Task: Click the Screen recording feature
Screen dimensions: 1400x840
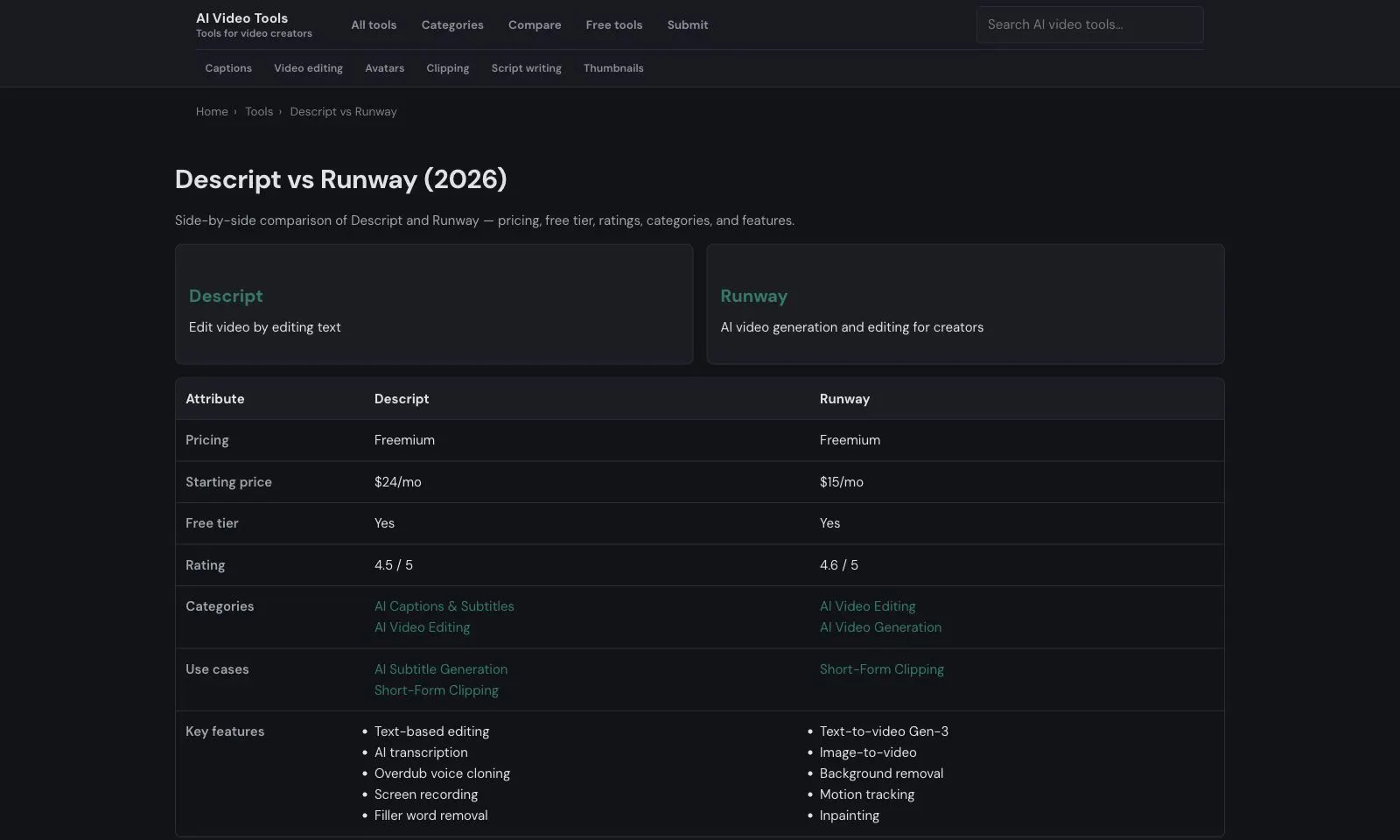Action: [x=426, y=794]
